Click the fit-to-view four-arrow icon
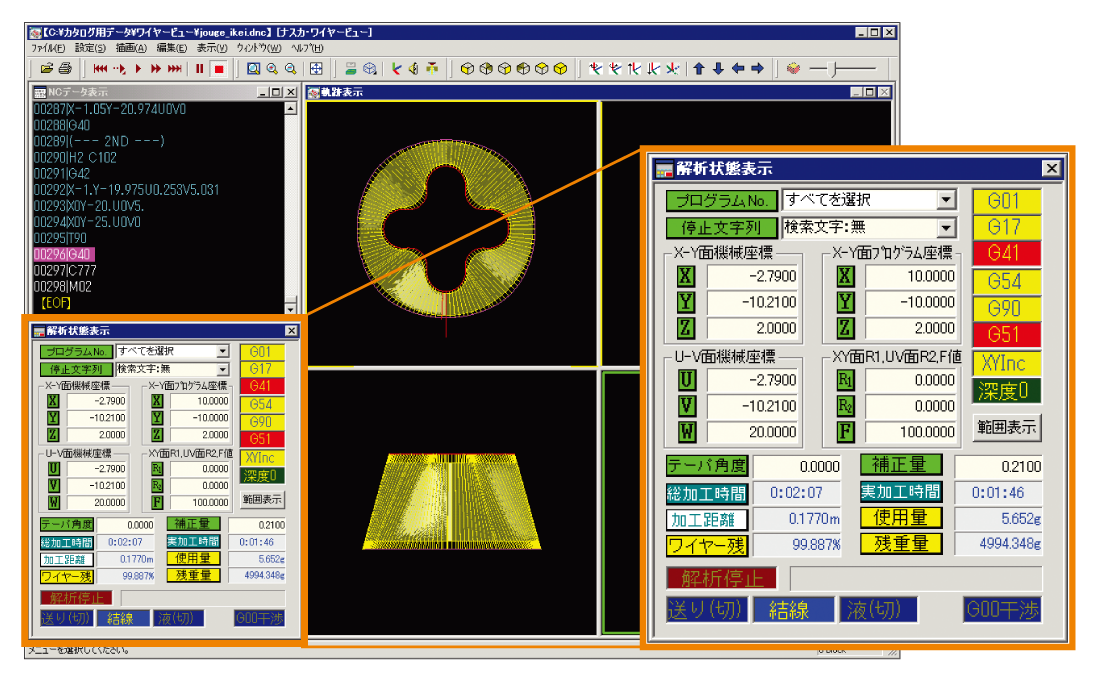Screen dimensions: 1094x680 [316, 68]
